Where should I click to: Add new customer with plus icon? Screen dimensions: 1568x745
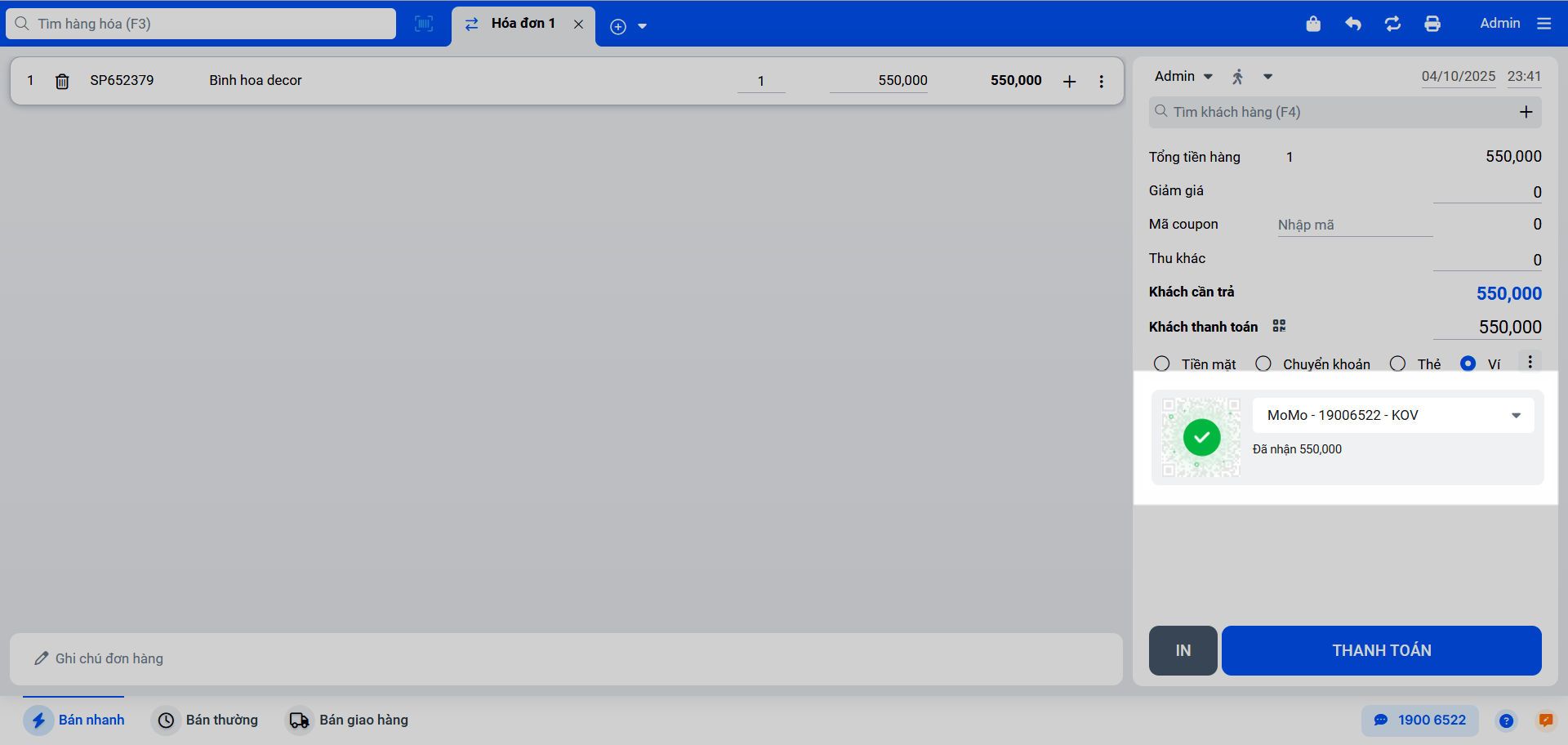click(x=1526, y=112)
